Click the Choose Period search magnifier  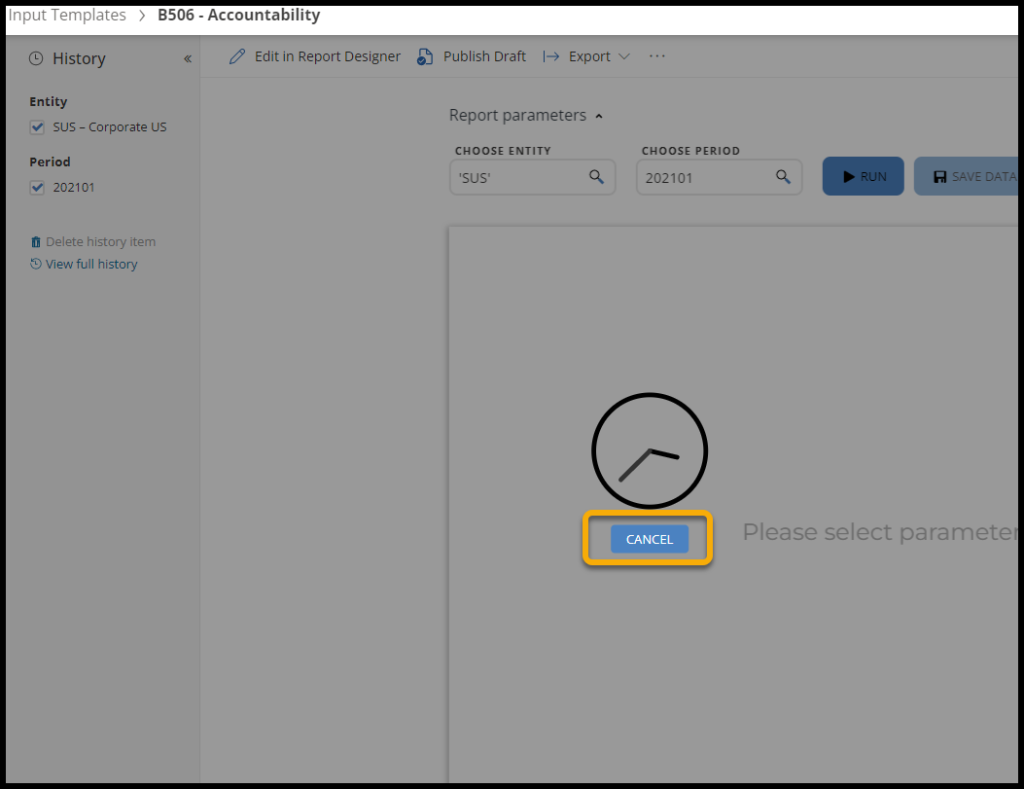(783, 177)
